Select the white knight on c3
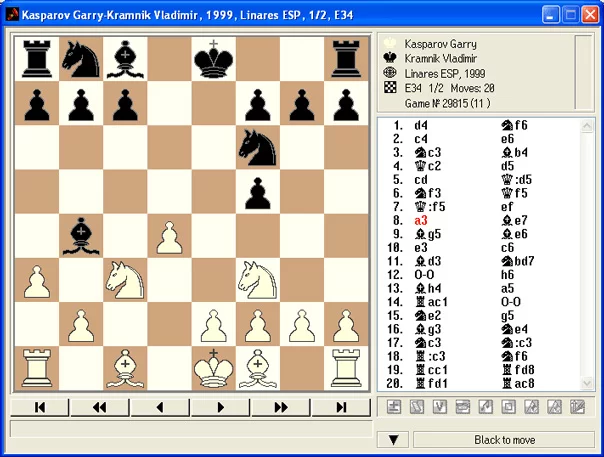 (x=125, y=280)
